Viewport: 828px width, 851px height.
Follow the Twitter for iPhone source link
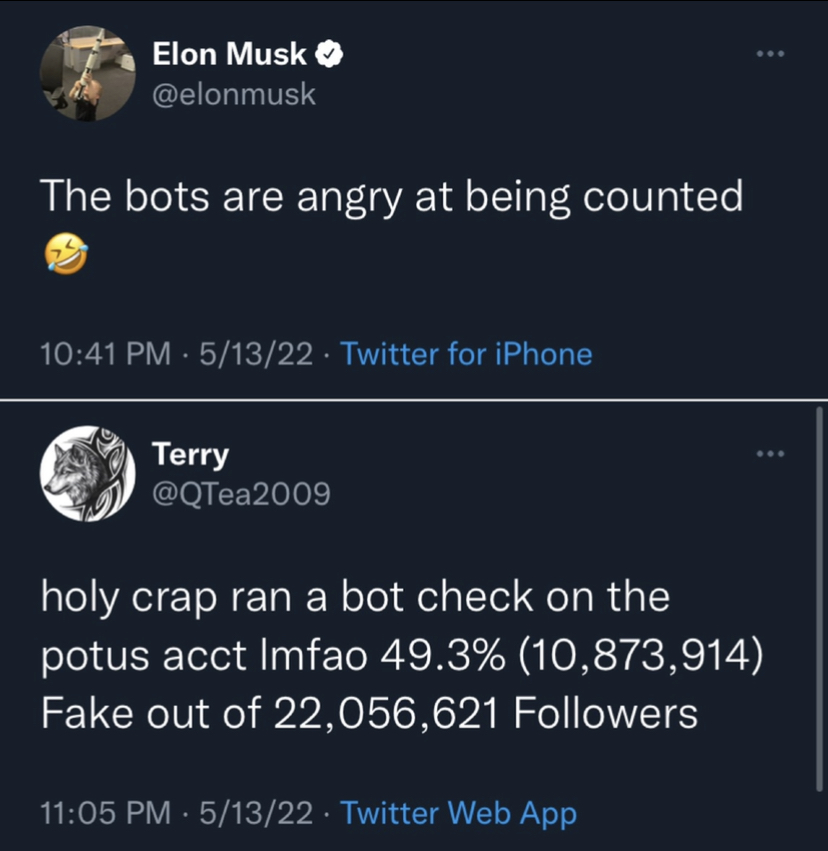click(x=466, y=354)
